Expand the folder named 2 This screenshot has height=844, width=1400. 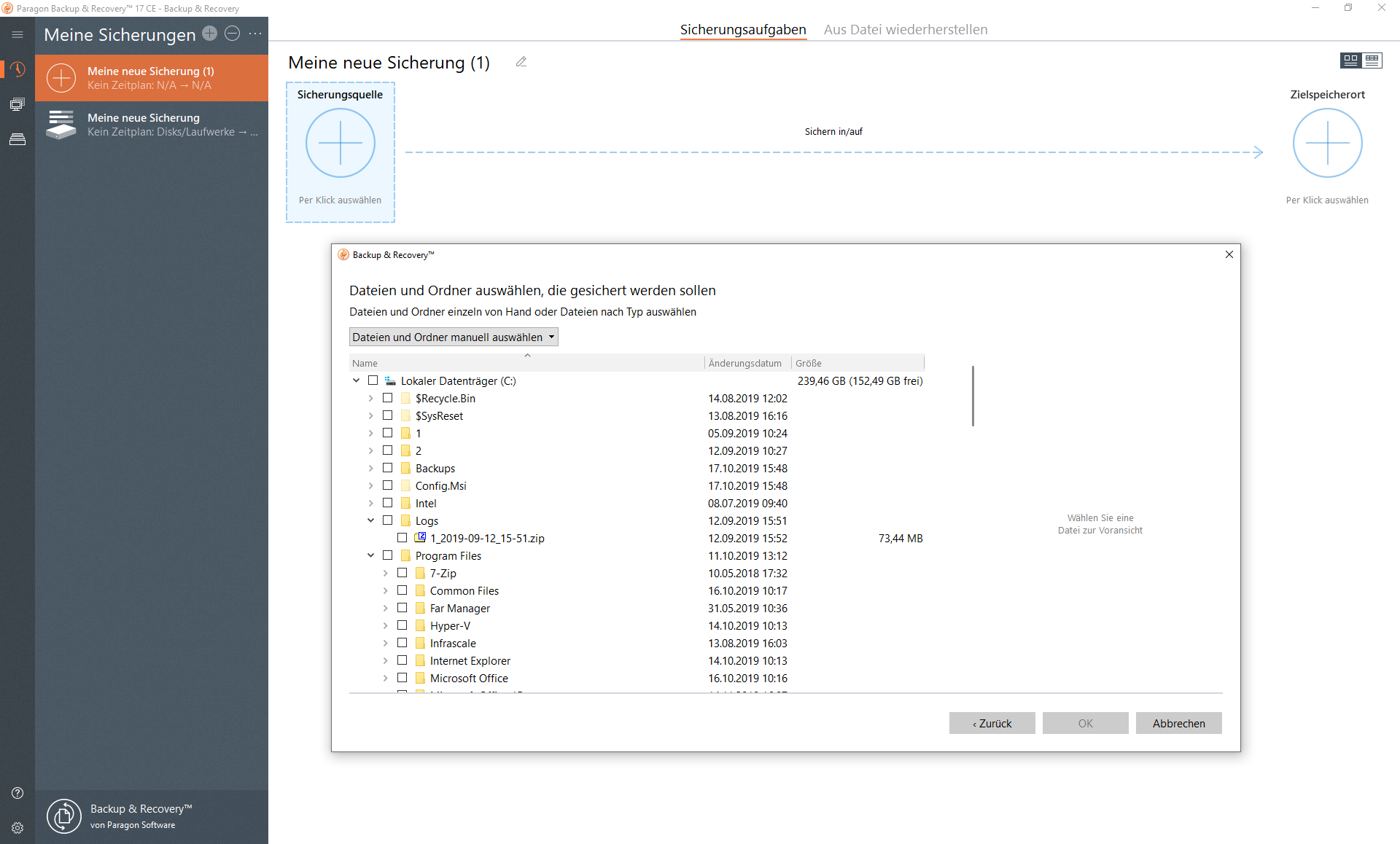click(x=370, y=450)
